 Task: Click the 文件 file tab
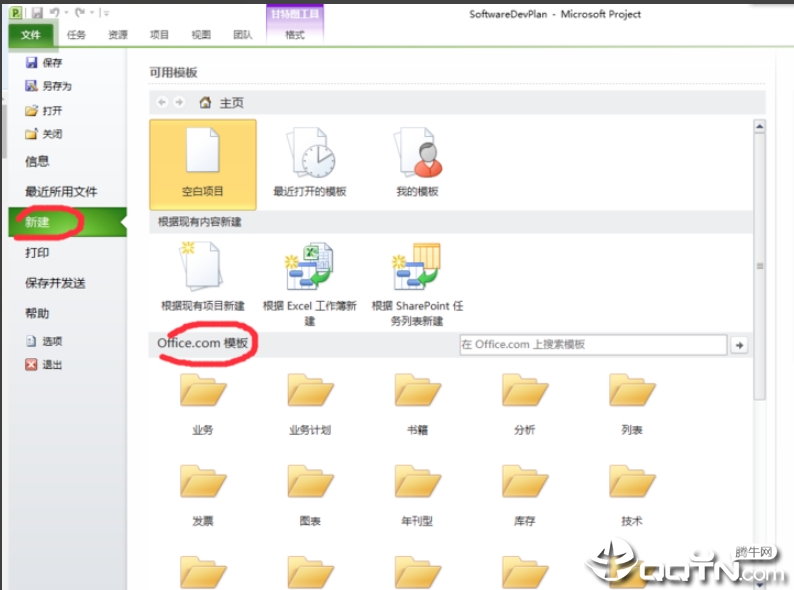pos(31,34)
